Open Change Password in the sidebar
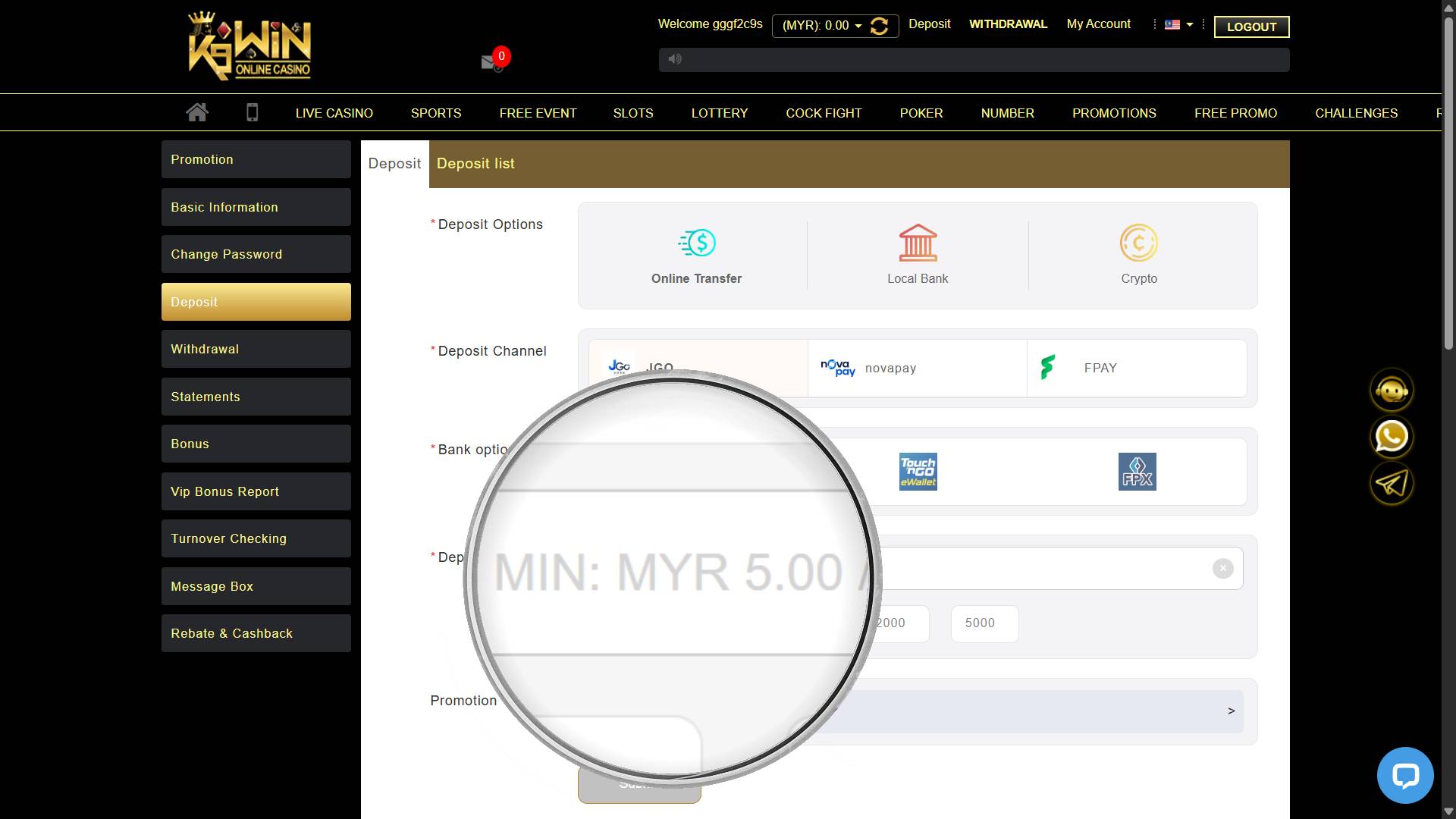The image size is (1456, 819). point(256,254)
